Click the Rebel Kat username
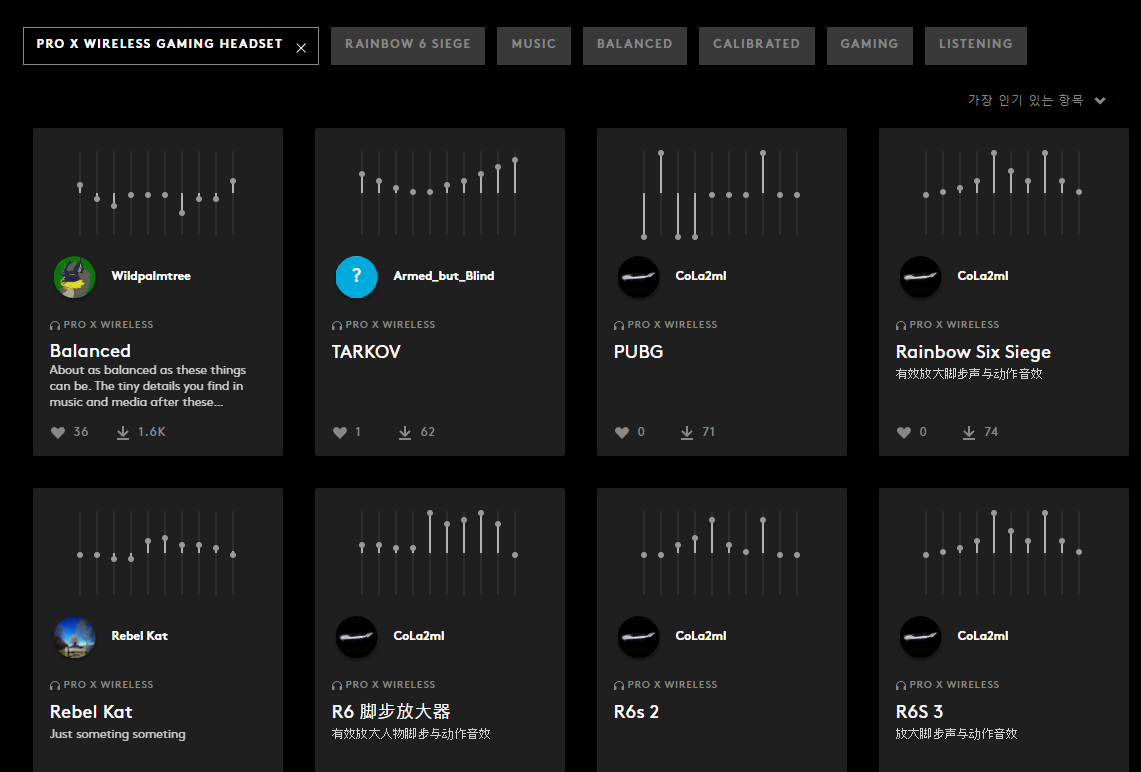The width and height of the screenshot is (1141, 772). point(140,636)
